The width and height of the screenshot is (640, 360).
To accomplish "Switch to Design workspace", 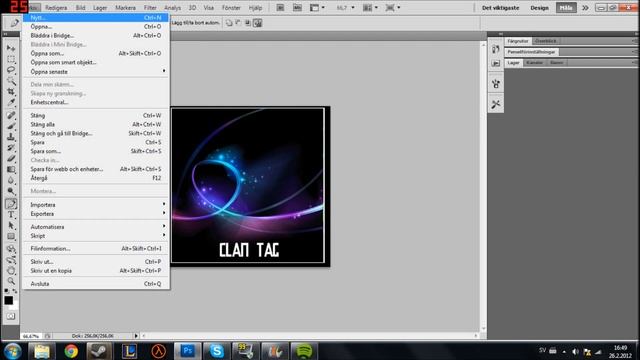I will pyautogui.click(x=539, y=8).
